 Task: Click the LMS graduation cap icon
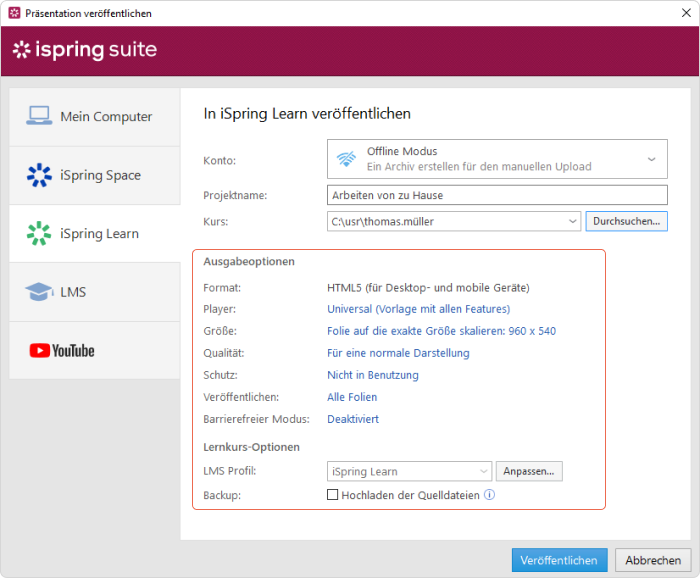pyautogui.click(x=38, y=292)
